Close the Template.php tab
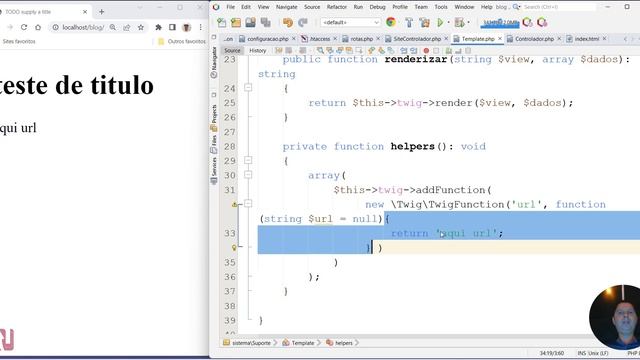This screenshot has width=640, height=360. pos(500,38)
